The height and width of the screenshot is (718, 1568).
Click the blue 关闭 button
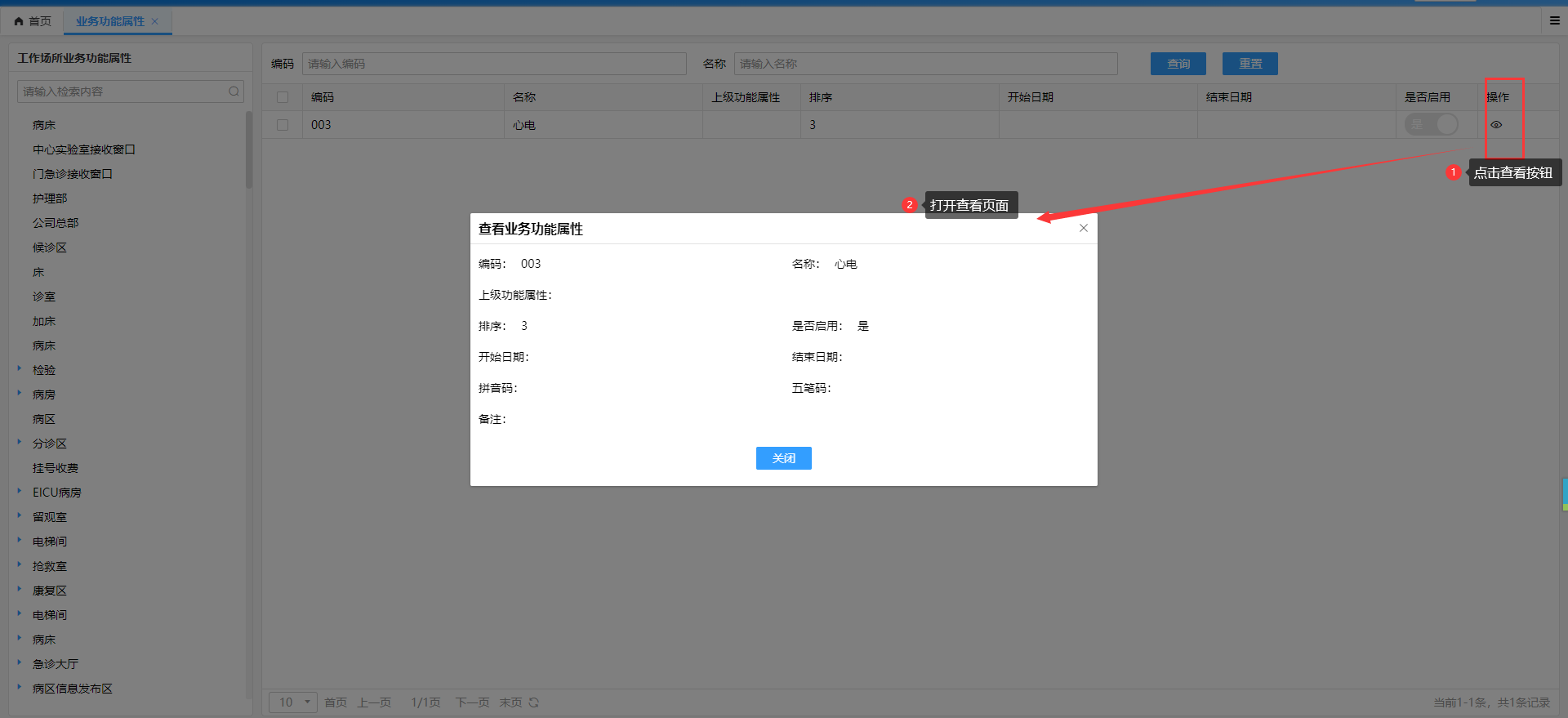tap(783, 458)
